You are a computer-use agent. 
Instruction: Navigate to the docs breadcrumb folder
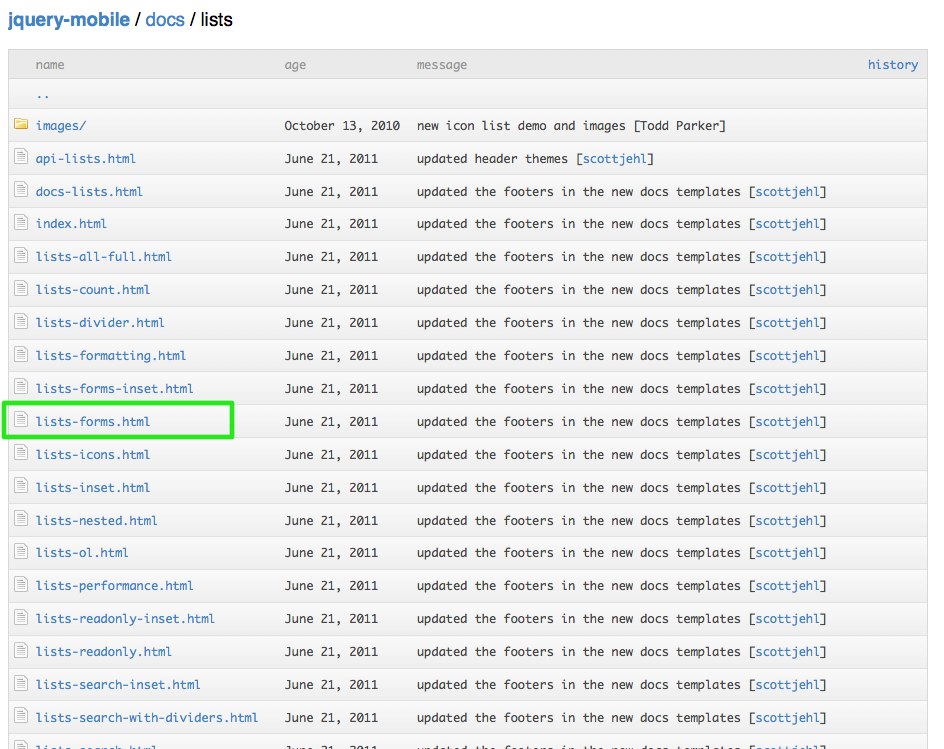tap(165, 20)
